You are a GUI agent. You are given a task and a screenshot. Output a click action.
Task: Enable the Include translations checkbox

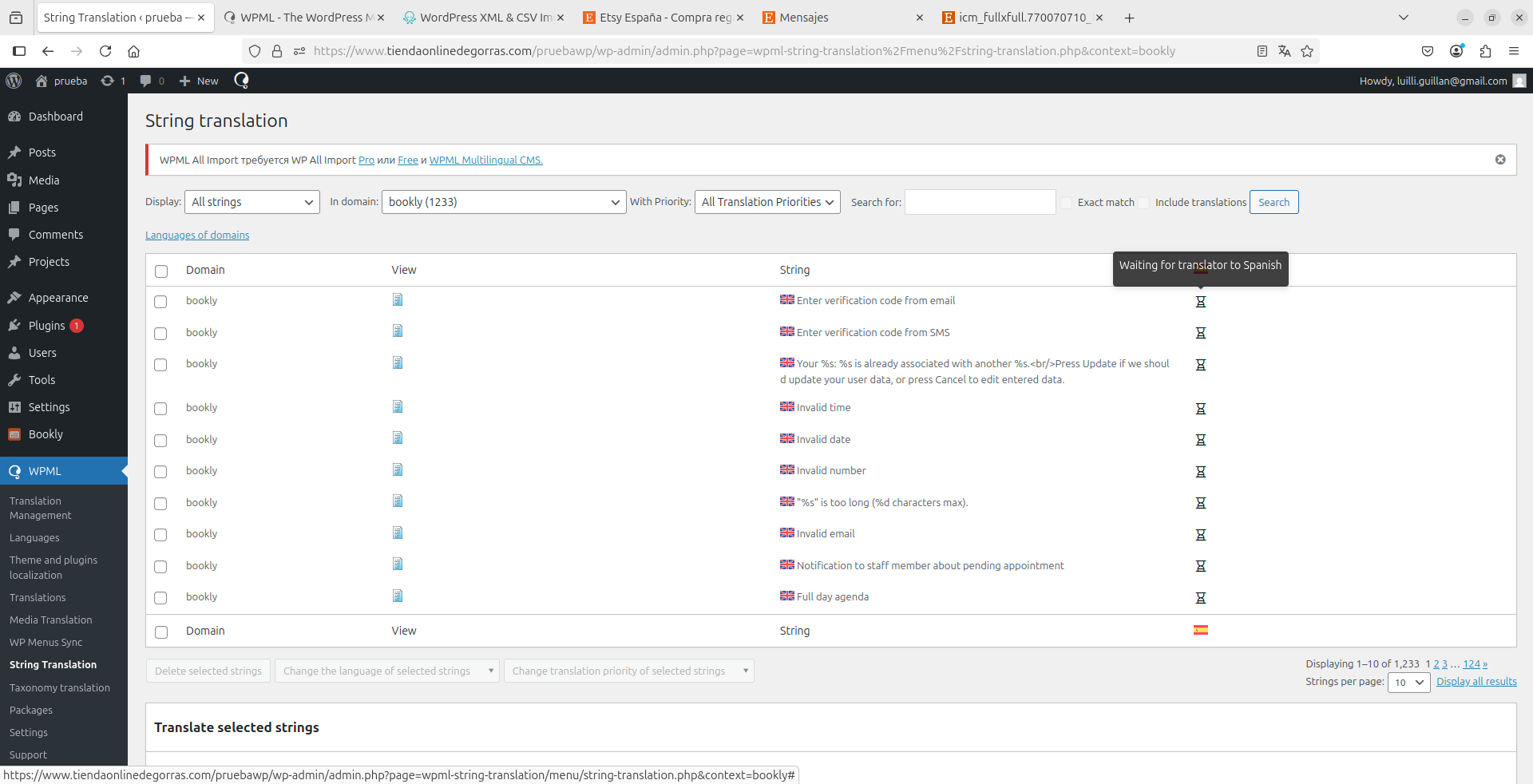point(1143,203)
